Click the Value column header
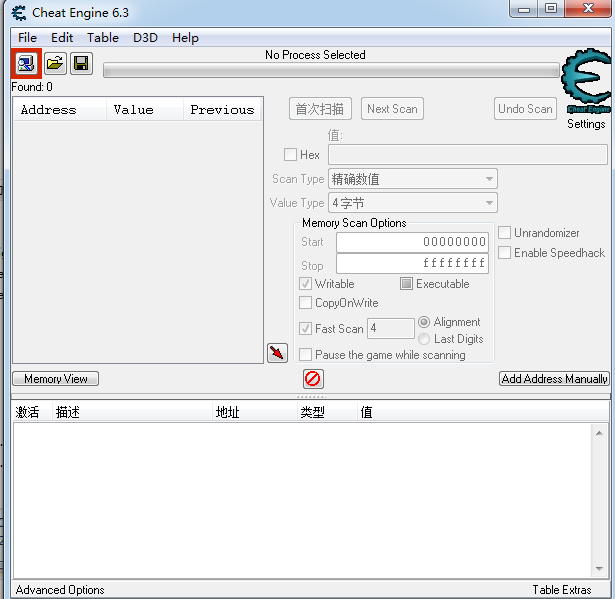Screen dimensions: 615x599 145,110
